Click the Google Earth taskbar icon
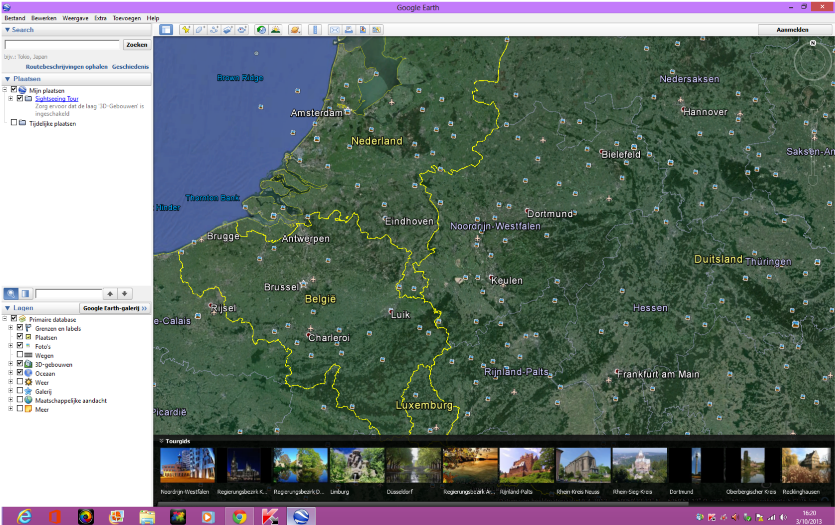835x525 pixels. pos(301,516)
